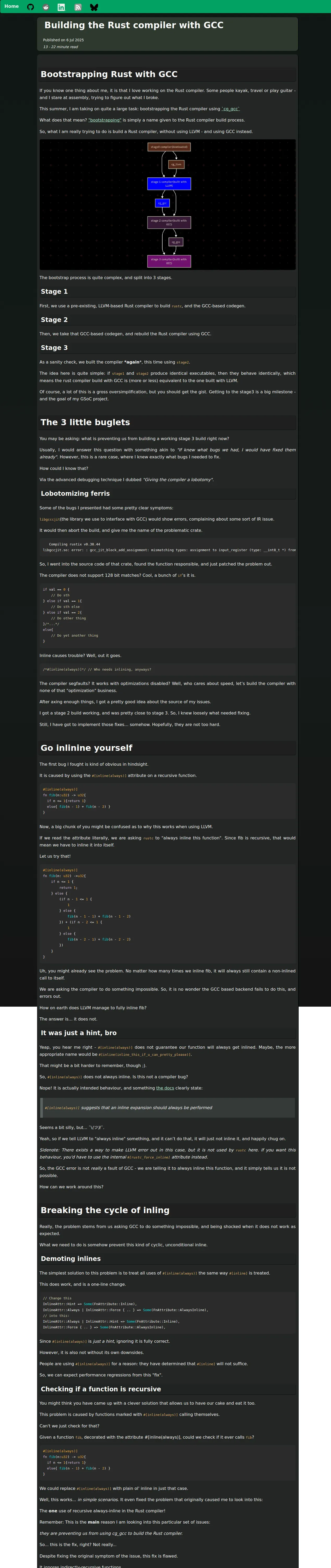Image resolution: width=331 pixels, height=1568 pixels.
Task: Click the "#[rustc_force_inline]" inline code
Action: coord(149,1157)
